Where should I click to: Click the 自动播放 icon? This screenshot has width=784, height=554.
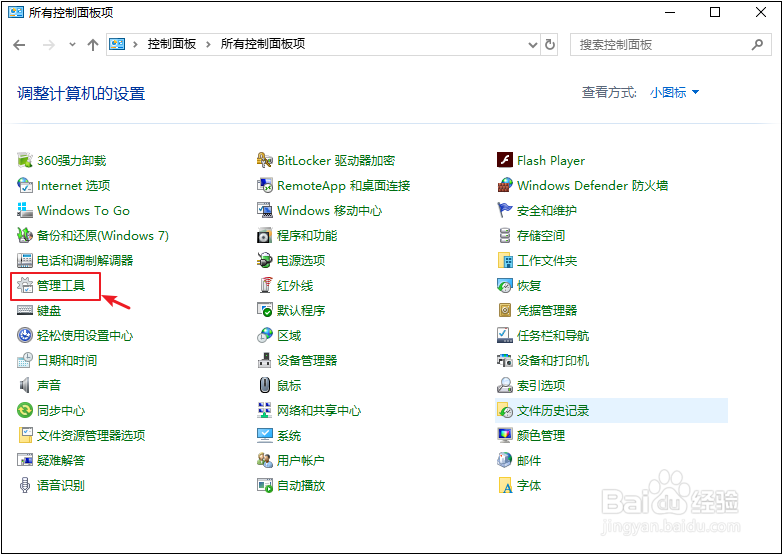(x=264, y=486)
